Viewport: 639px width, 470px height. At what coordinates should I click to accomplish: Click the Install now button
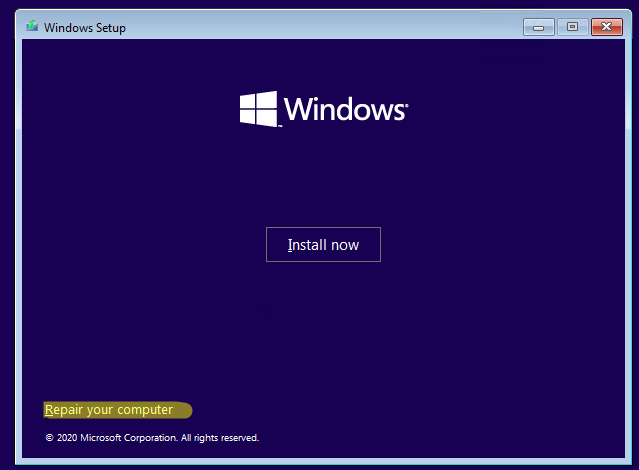tap(323, 245)
